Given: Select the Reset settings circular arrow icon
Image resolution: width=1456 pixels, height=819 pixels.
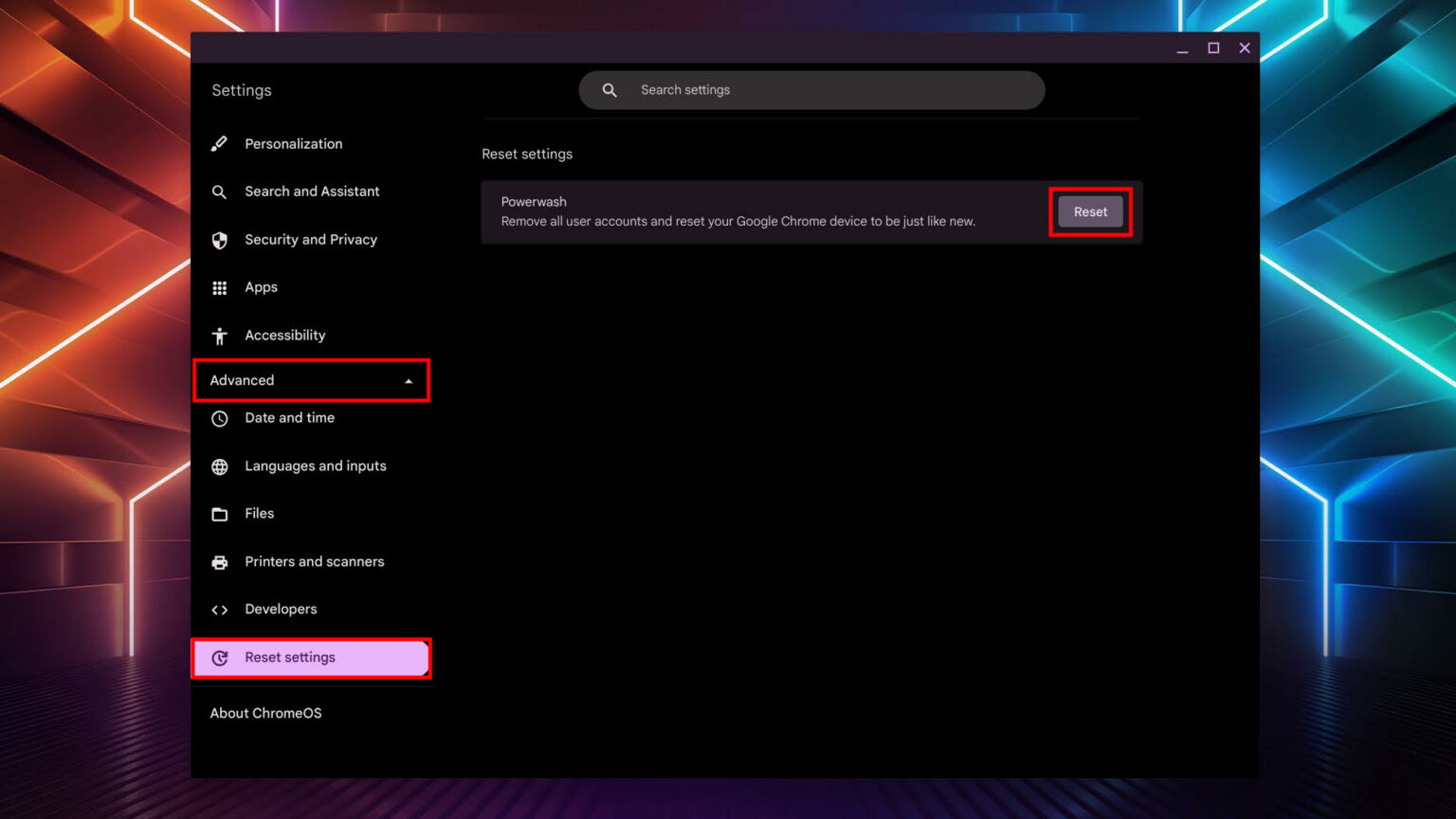Looking at the screenshot, I should [x=219, y=657].
